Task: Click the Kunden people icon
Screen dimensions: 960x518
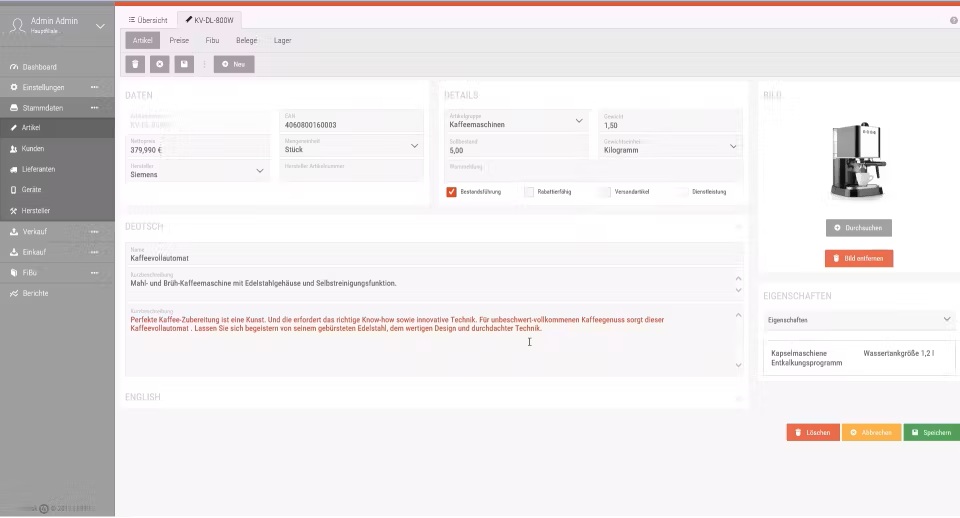Action: pos(13,149)
